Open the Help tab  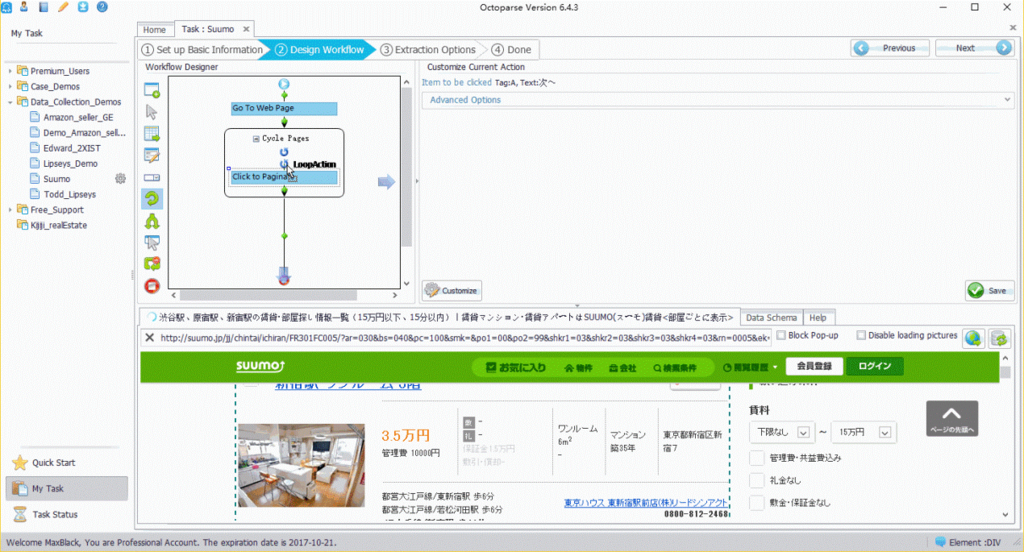tap(818, 317)
